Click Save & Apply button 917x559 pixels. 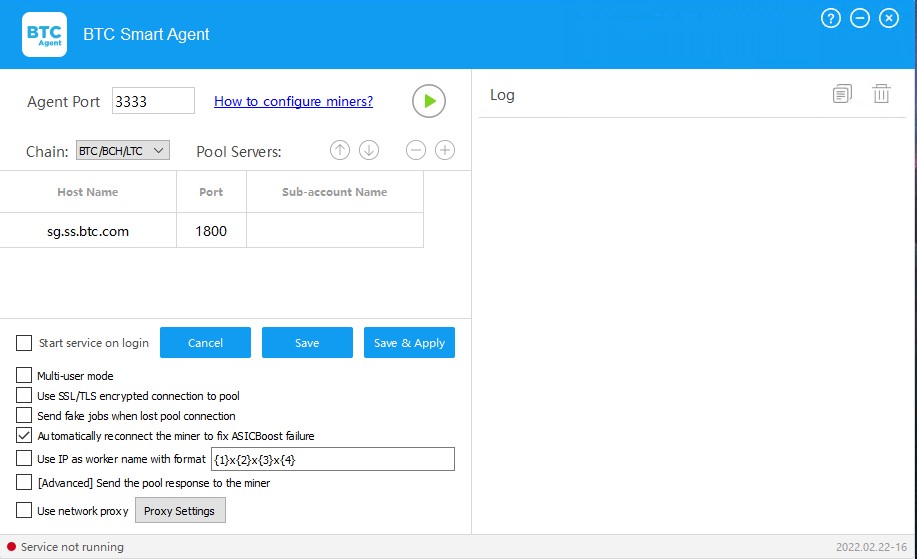pos(409,343)
